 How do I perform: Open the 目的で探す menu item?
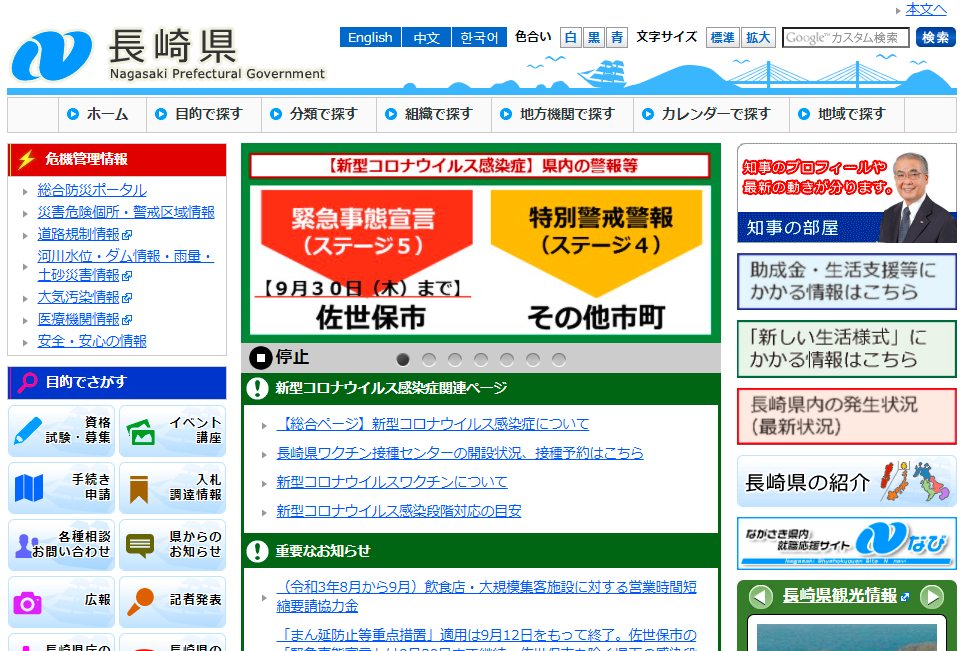click(204, 115)
